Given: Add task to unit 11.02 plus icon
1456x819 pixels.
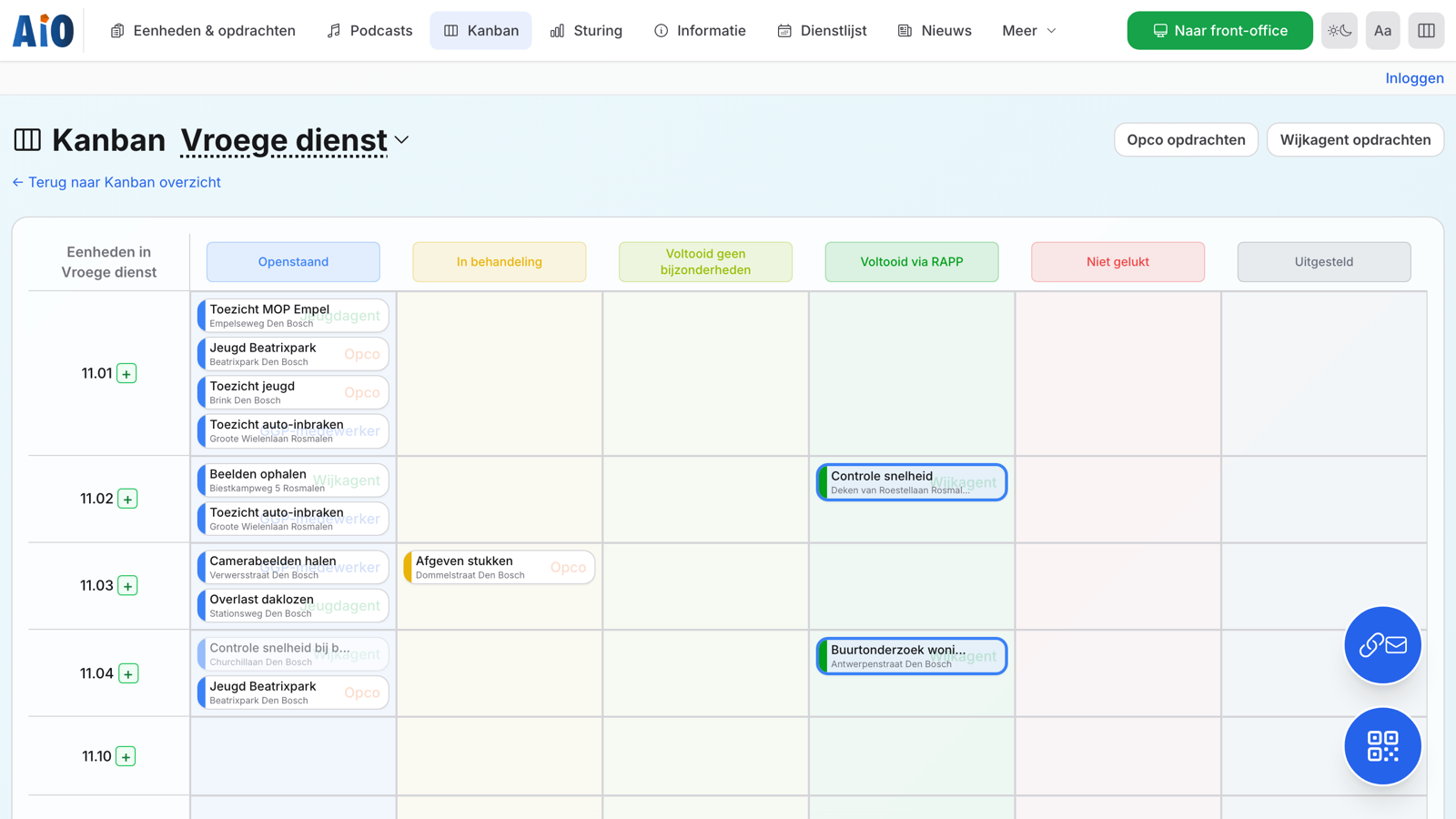Looking at the screenshot, I should click(x=127, y=499).
